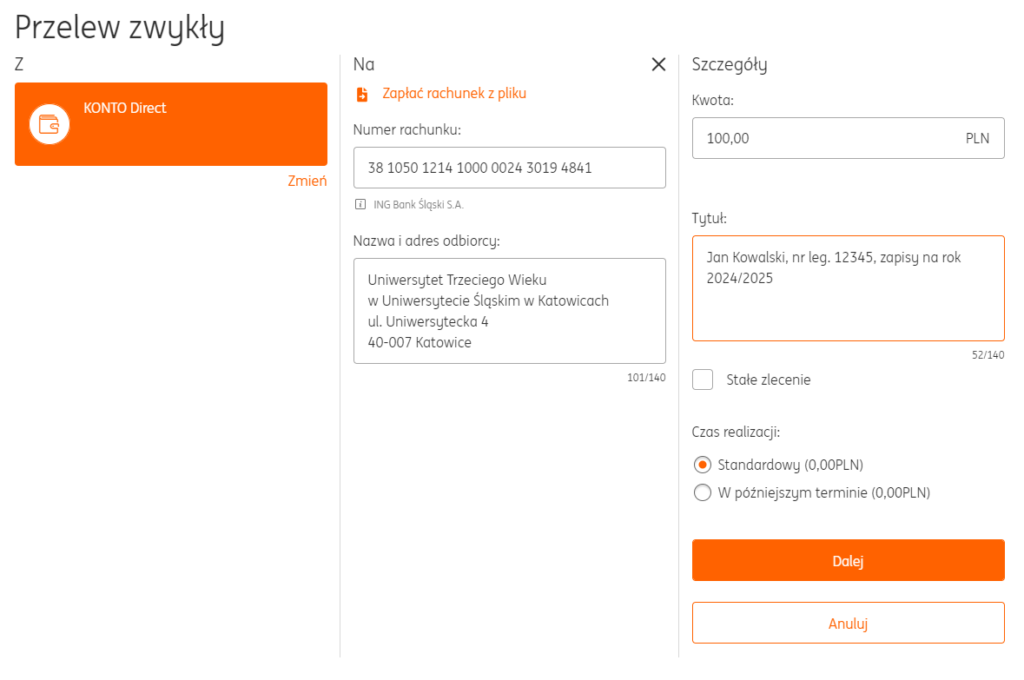Screen dimensions: 1024x680
Task: Click into Nazwa i adres odbiorcy textarea
Action: [509, 311]
